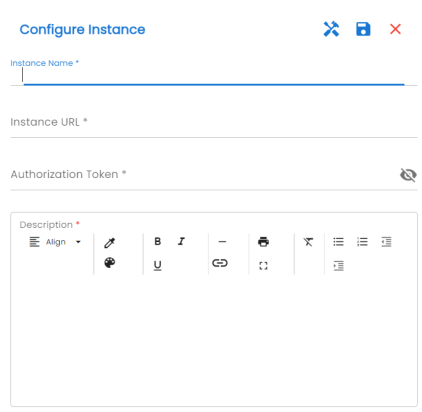Save the instance with the floppy disk icon

tap(363, 29)
